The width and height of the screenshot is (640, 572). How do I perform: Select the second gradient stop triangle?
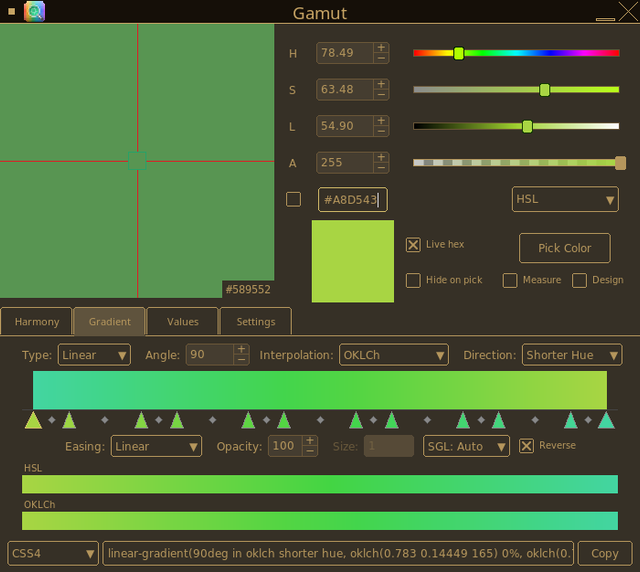(69, 421)
